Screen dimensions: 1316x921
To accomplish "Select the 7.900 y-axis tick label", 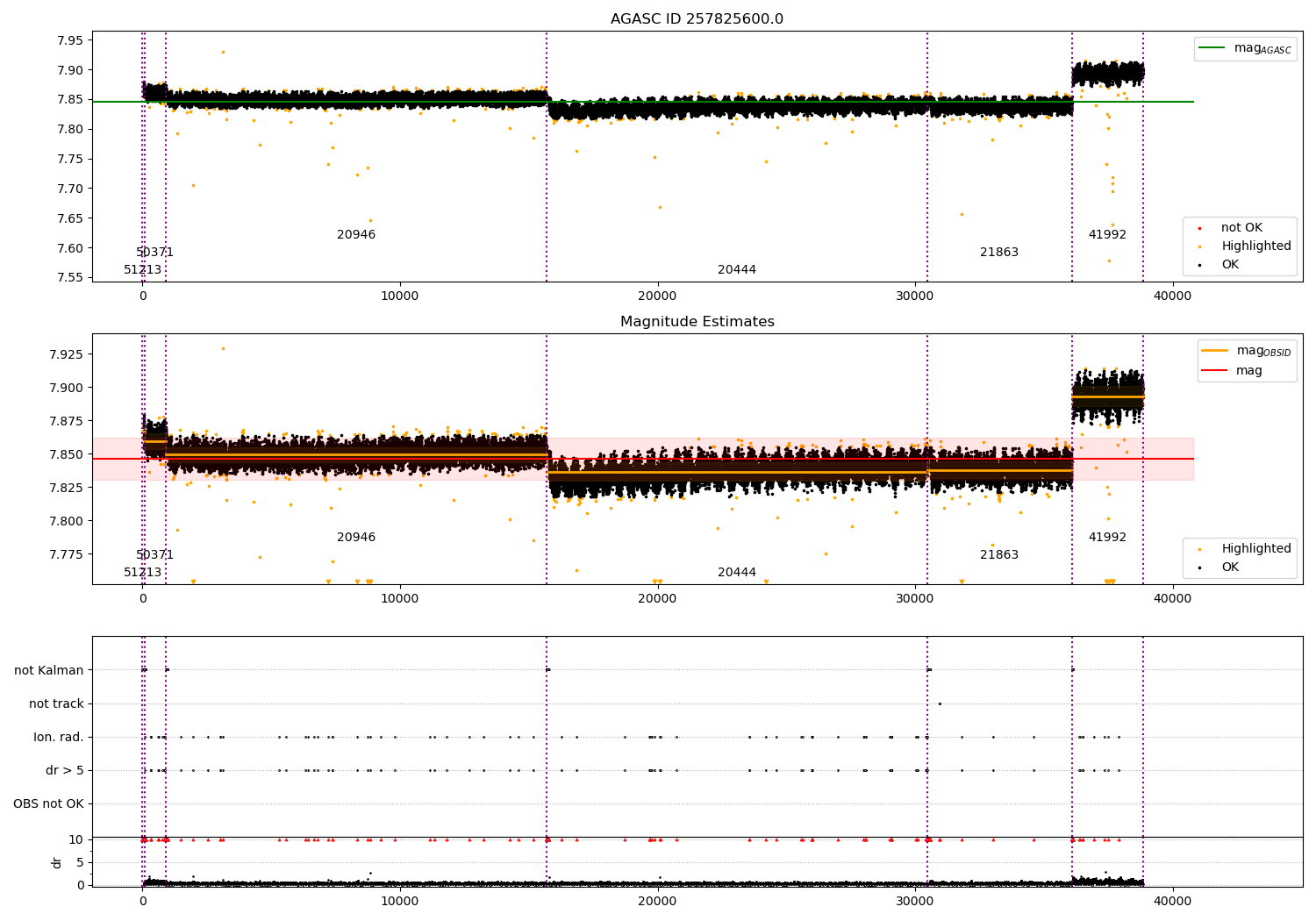I will [x=65, y=388].
